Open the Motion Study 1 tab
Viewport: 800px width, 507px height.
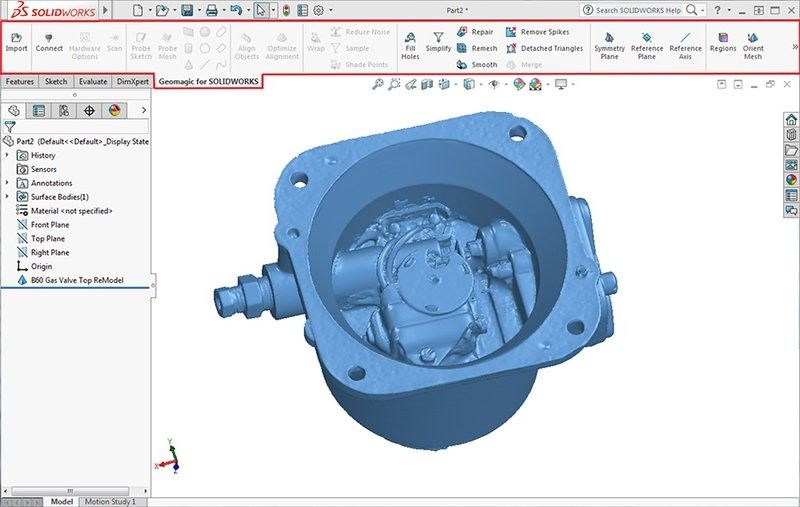[110, 501]
